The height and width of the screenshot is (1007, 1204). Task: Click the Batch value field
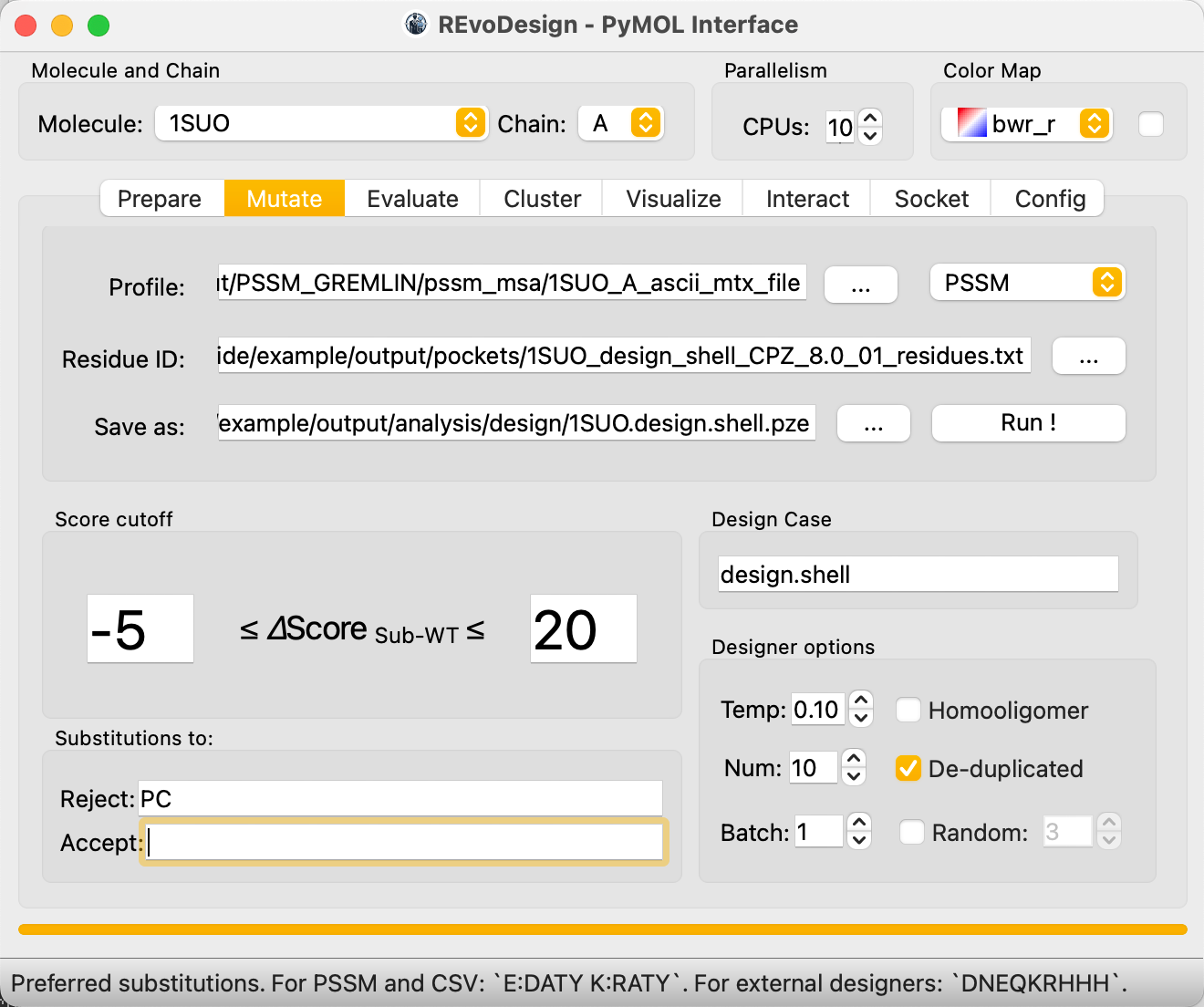point(819,832)
